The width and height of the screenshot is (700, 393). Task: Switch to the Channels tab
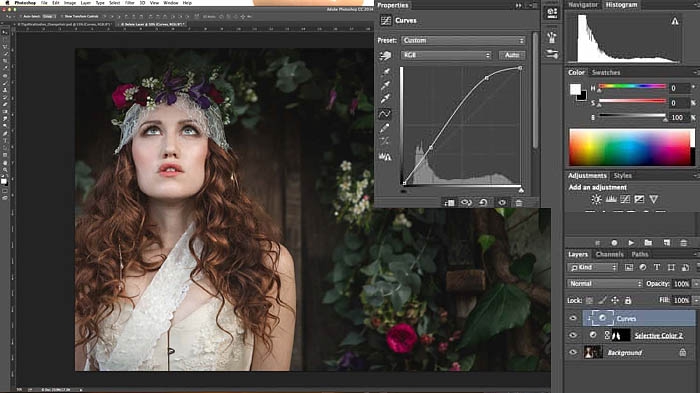tap(609, 254)
